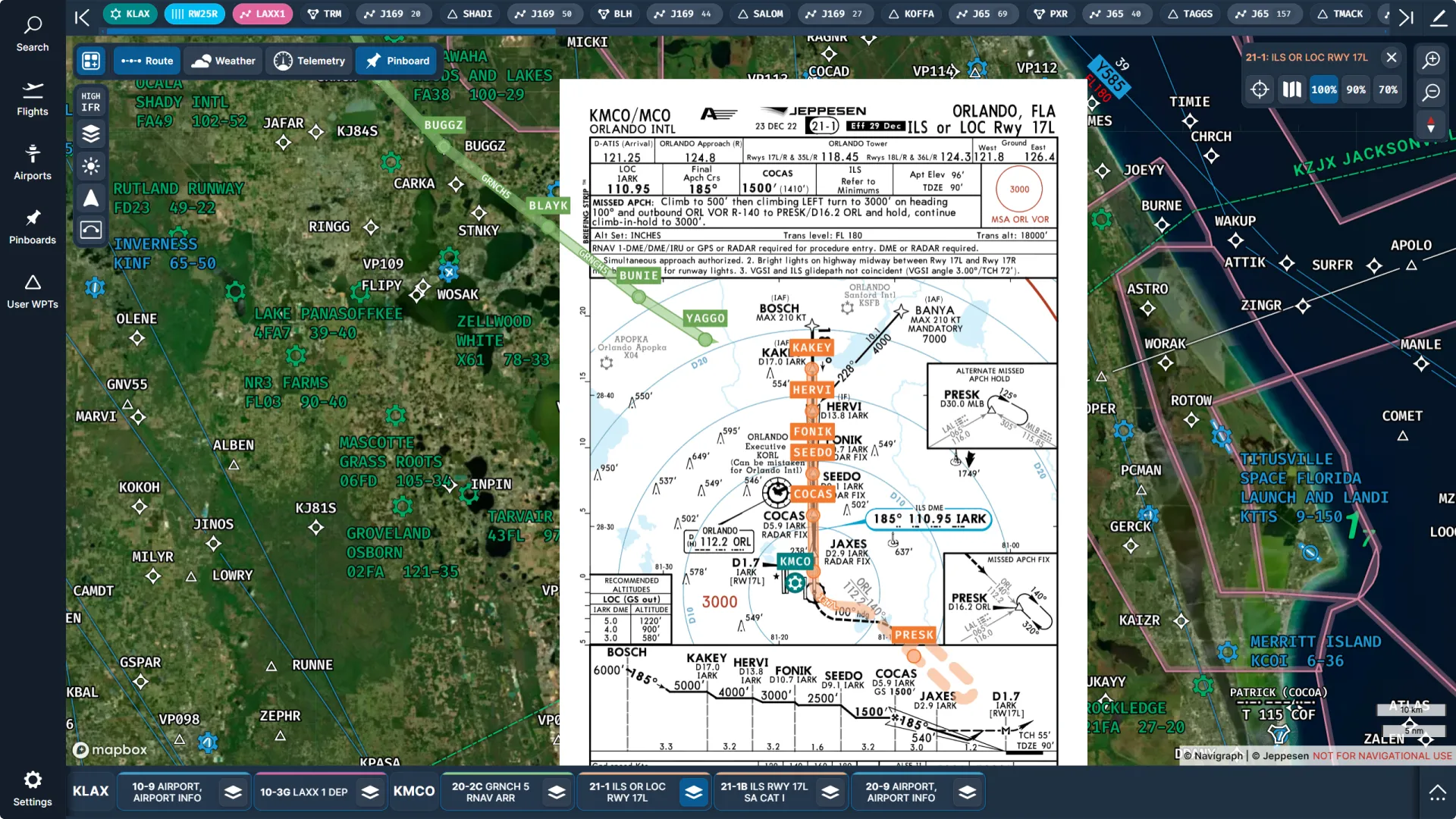The width and height of the screenshot is (1456, 819).
Task: Jump to route start arrow
Action: coord(82,17)
